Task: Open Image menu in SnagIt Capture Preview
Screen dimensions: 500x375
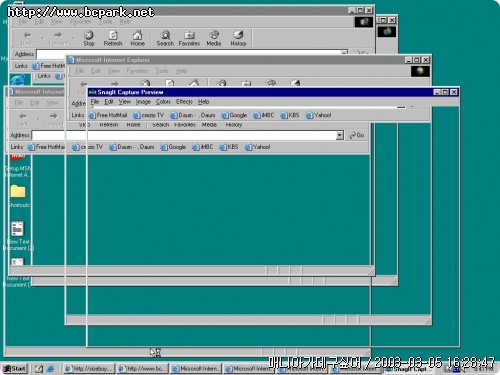Action: click(x=143, y=102)
